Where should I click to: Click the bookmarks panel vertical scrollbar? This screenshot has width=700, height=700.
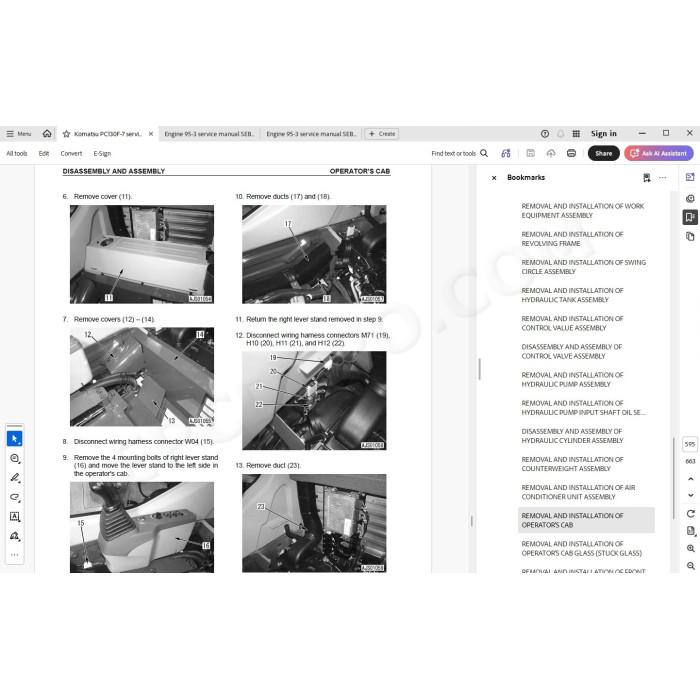pos(673,478)
